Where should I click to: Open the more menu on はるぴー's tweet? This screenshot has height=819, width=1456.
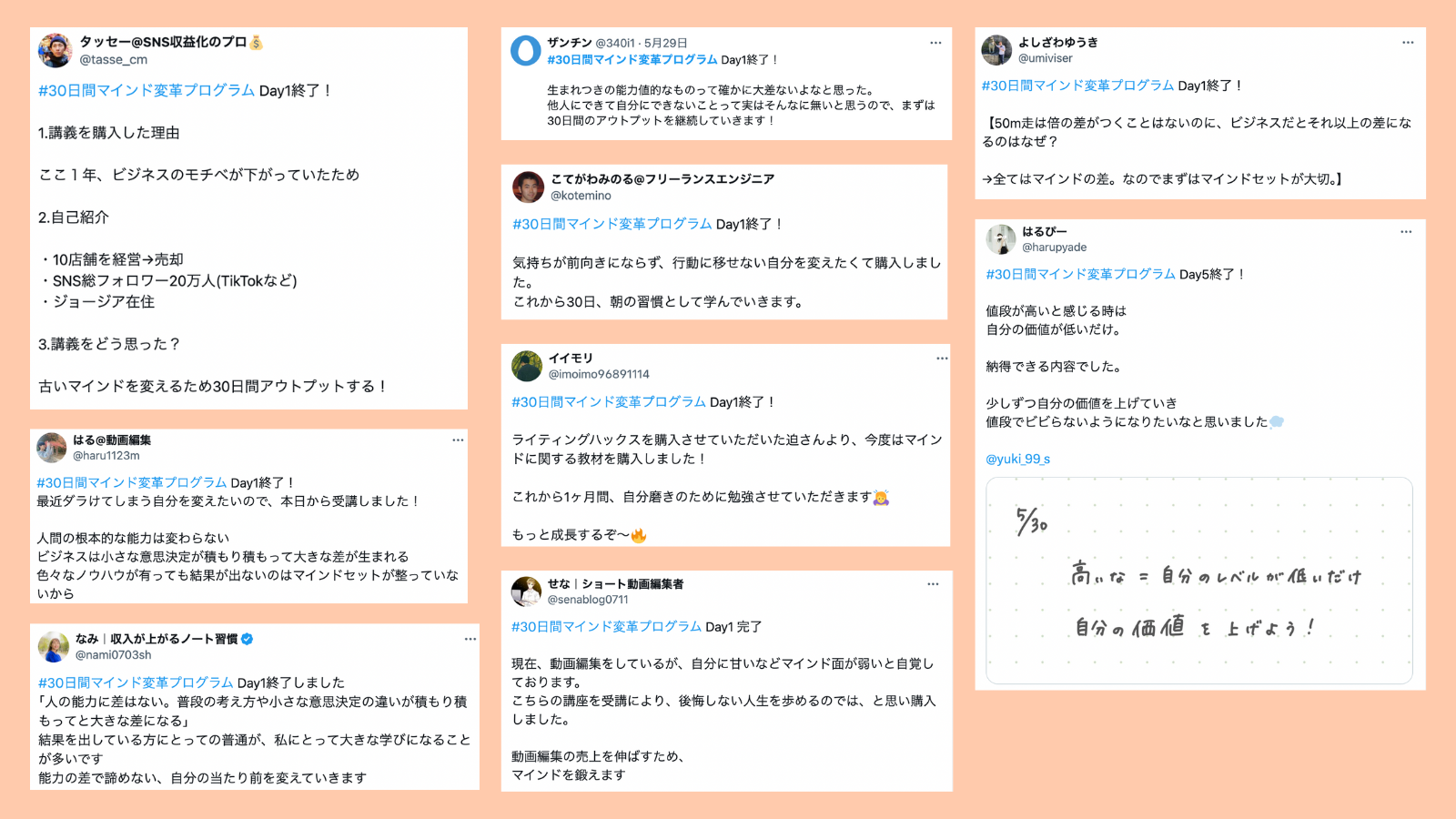click(1406, 232)
